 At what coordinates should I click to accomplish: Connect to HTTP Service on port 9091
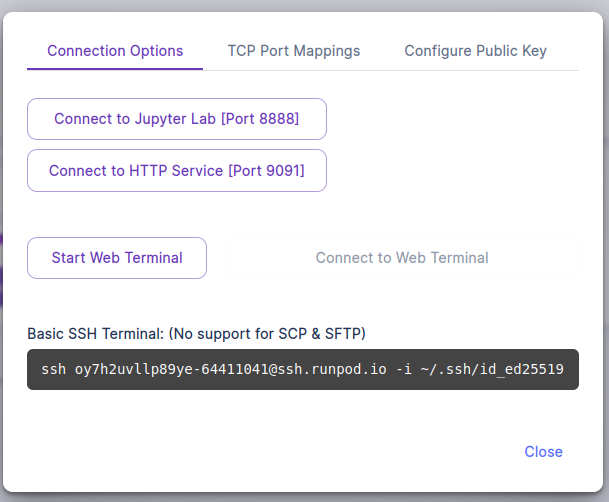(x=176, y=170)
